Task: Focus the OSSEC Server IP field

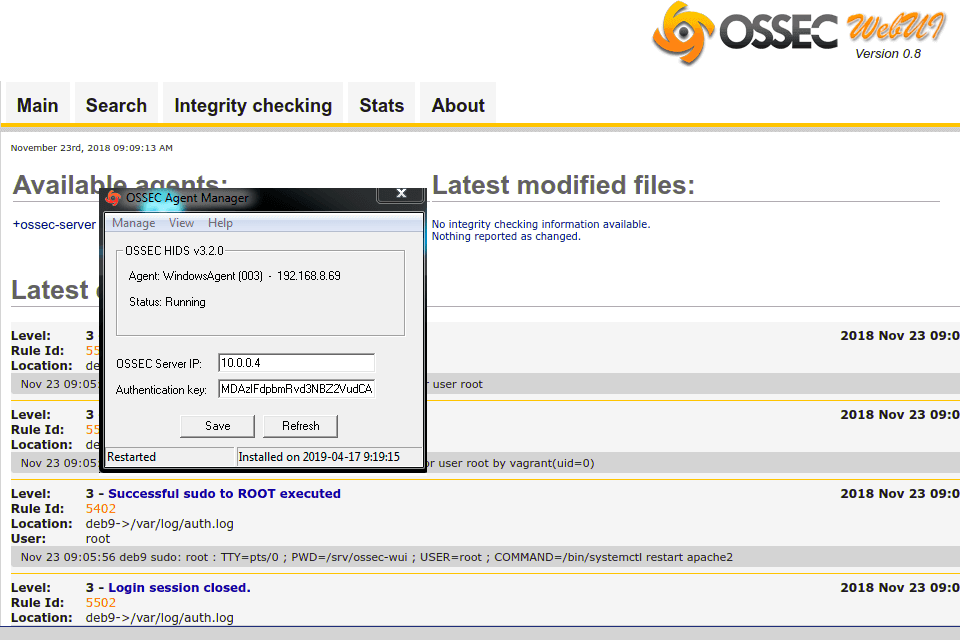Action: coord(296,363)
